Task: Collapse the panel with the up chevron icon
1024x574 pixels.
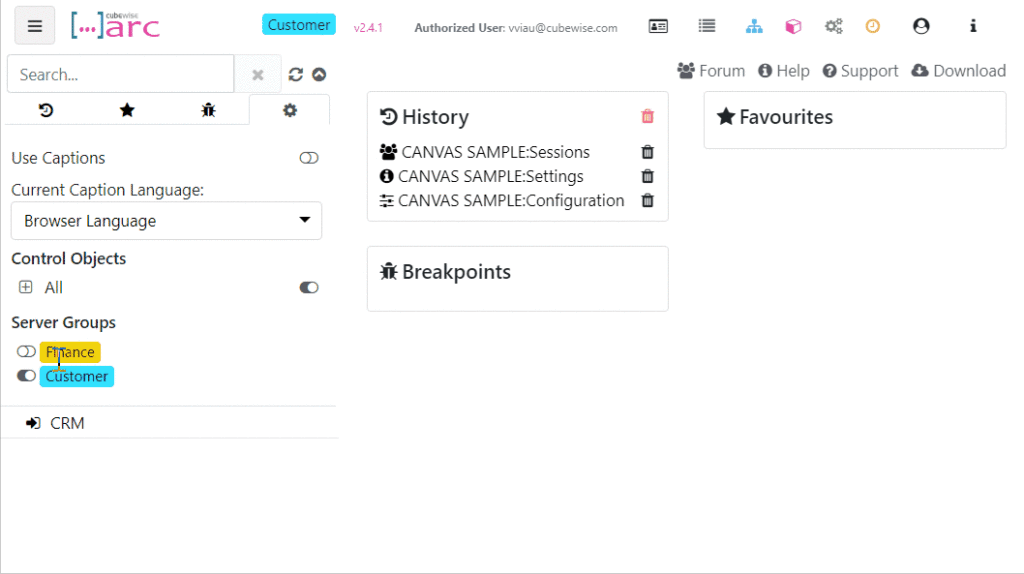Action: pos(319,75)
